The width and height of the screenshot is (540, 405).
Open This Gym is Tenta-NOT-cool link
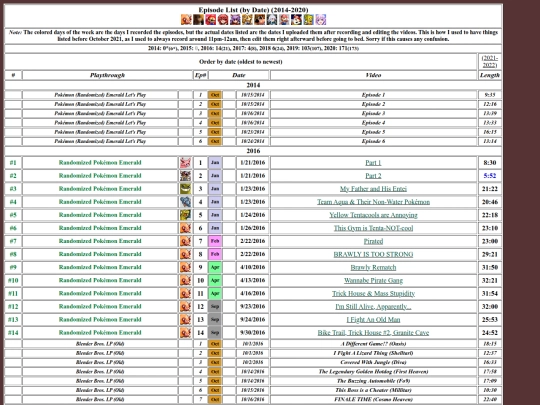click(373, 228)
